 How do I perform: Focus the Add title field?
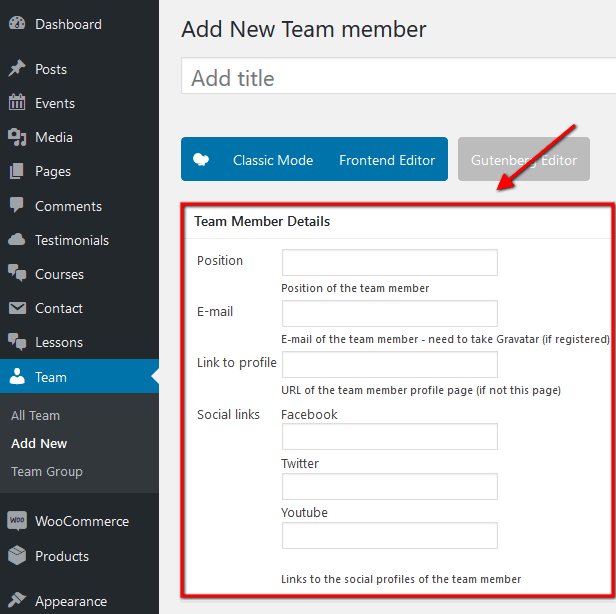click(x=398, y=76)
